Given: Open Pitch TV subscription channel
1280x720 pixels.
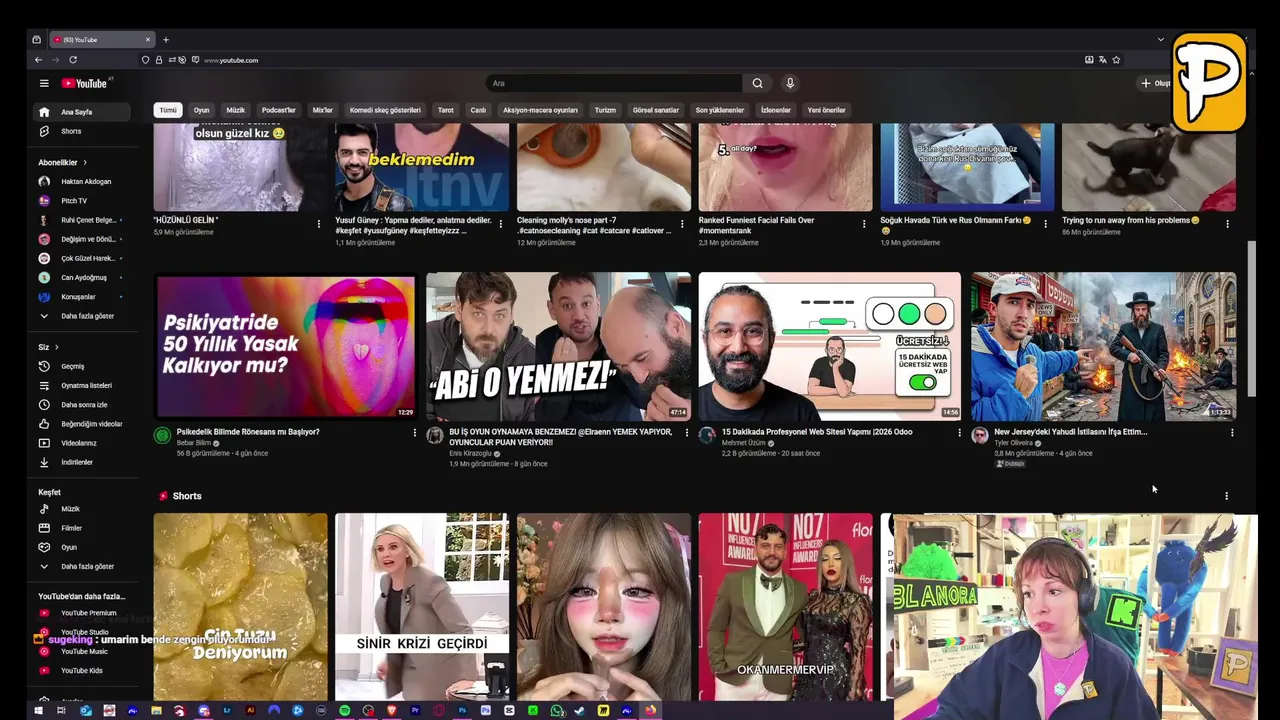Looking at the screenshot, I should click(82, 201).
